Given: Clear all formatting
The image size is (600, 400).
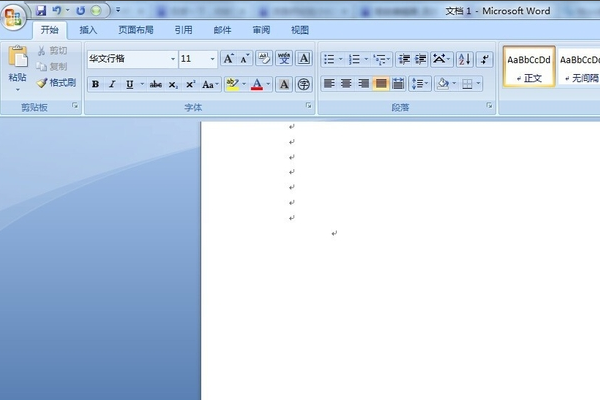Looking at the screenshot, I should pyautogui.click(x=264, y=59).
